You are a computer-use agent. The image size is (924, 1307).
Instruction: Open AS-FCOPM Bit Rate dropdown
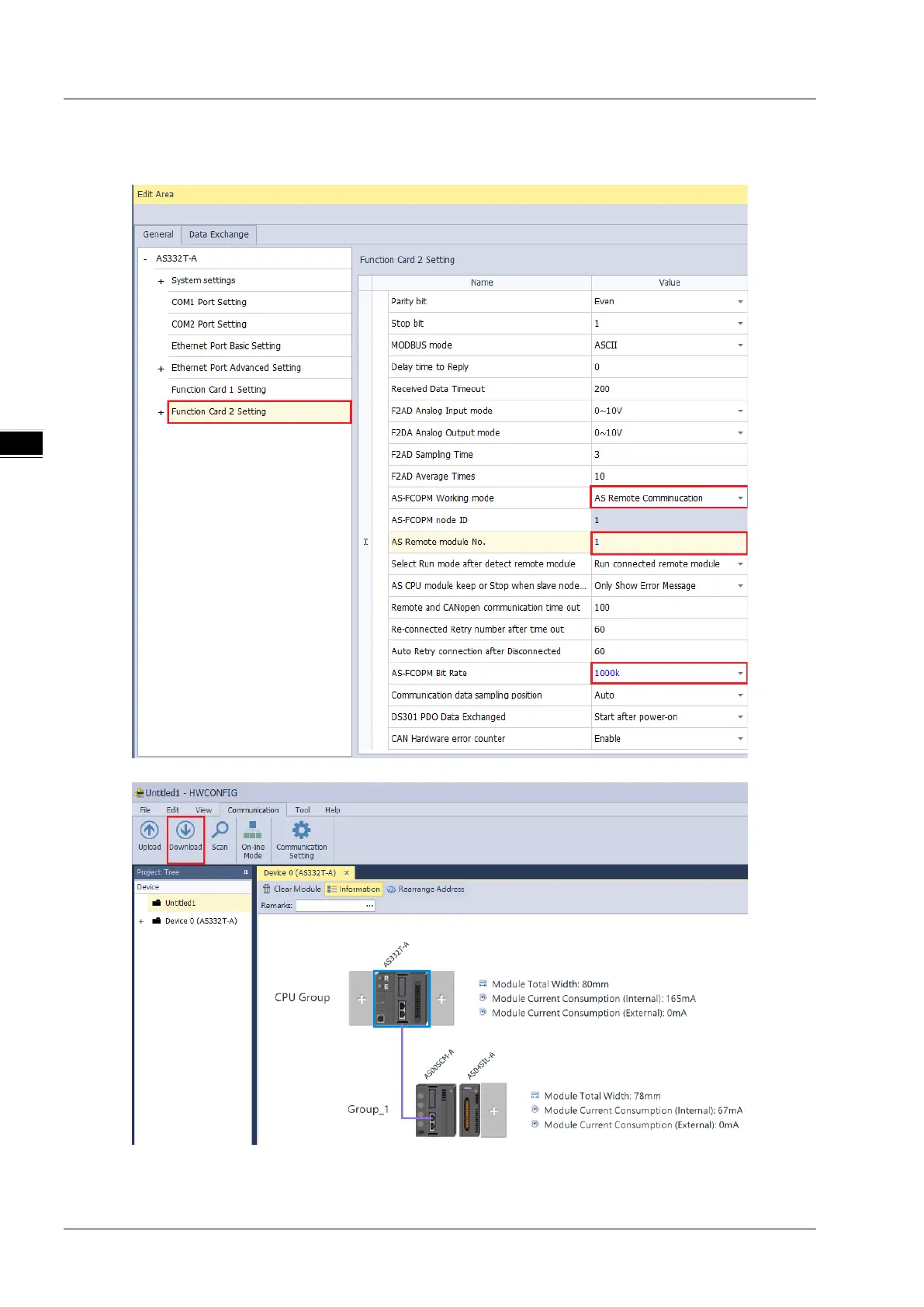tap(740, 674)
